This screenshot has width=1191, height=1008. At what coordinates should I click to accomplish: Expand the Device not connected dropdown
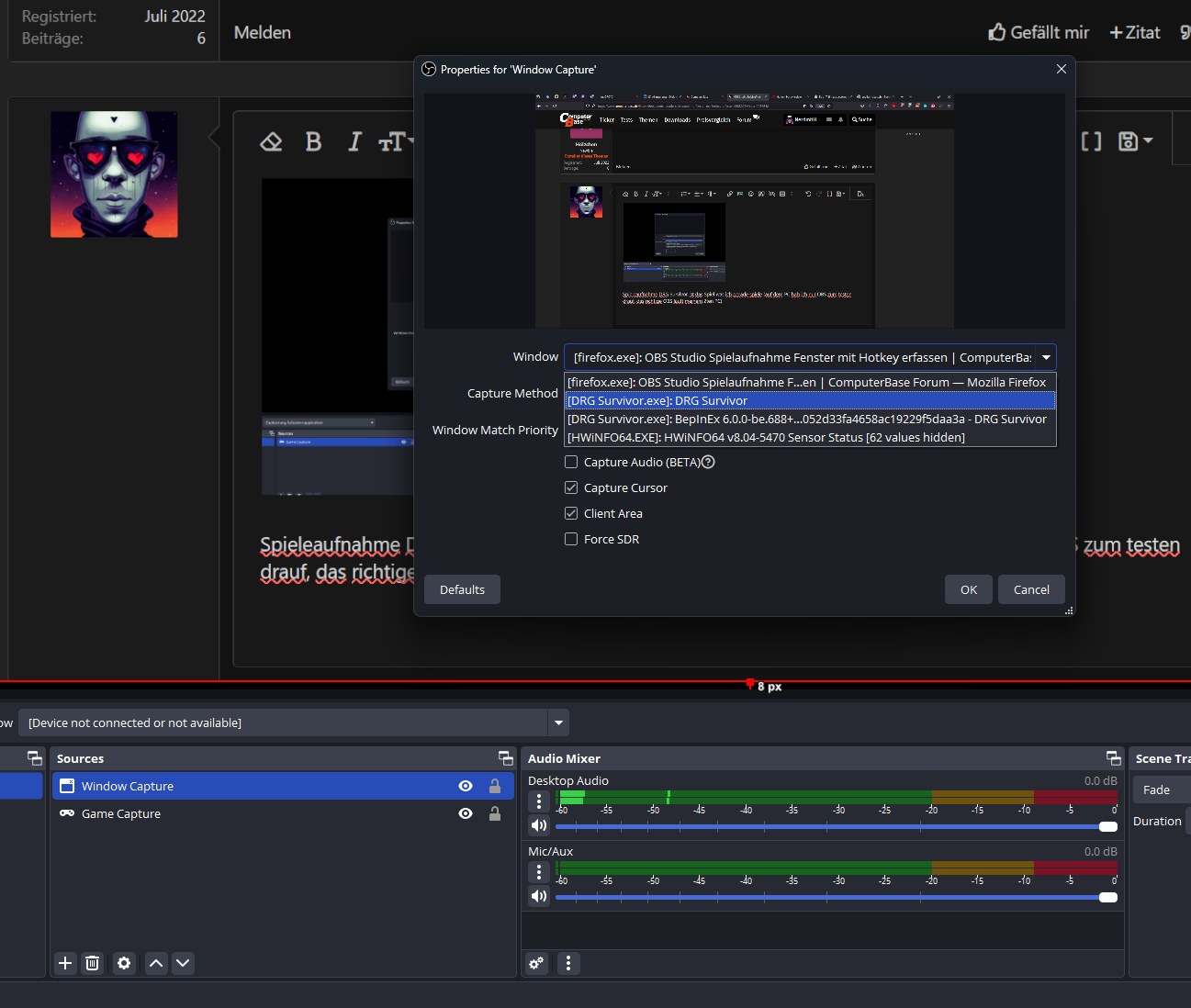pyautogui.click(x=558, y=722)
